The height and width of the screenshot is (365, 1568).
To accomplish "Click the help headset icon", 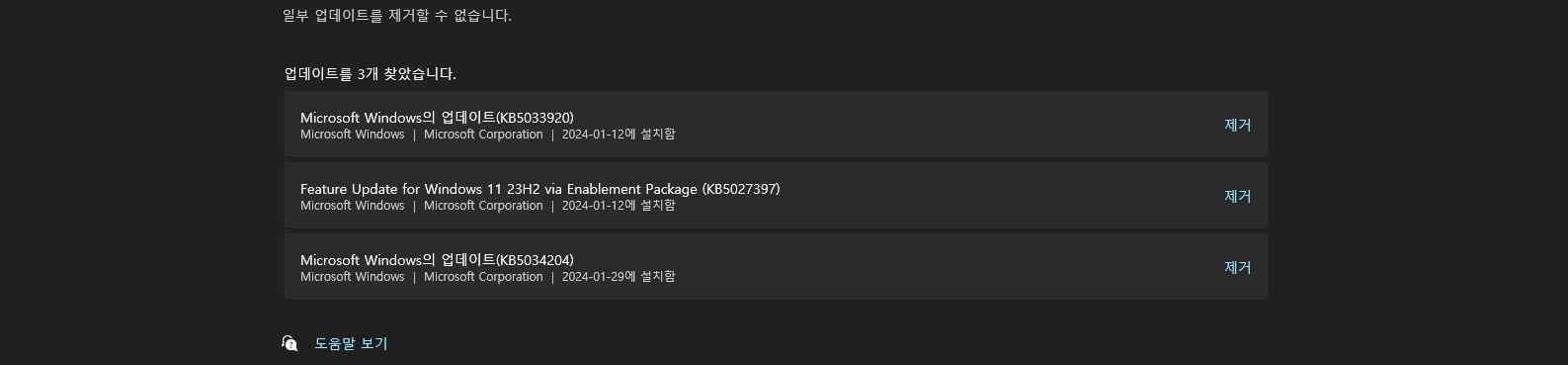I will [x=289, y=343].
